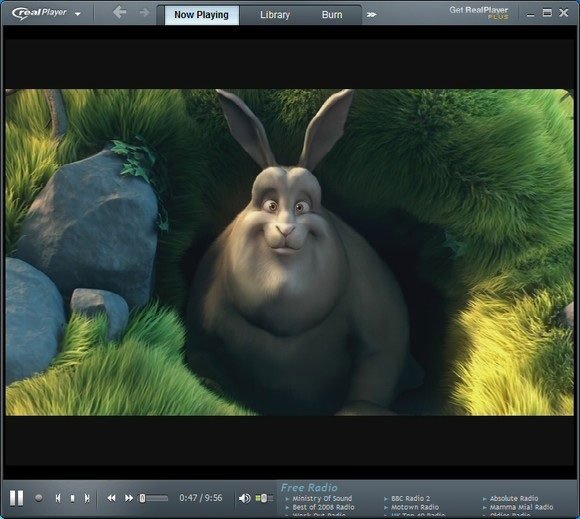Image resolution: width=580 pixels, height=519 pixels.
Task: Click the record button
Action: [x=38, y=498]
